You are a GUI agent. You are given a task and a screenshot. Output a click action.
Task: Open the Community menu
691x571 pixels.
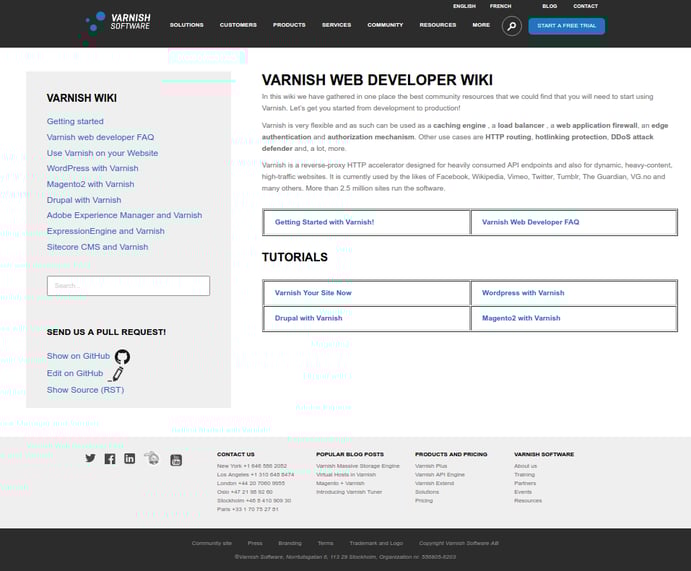[385, 25]
